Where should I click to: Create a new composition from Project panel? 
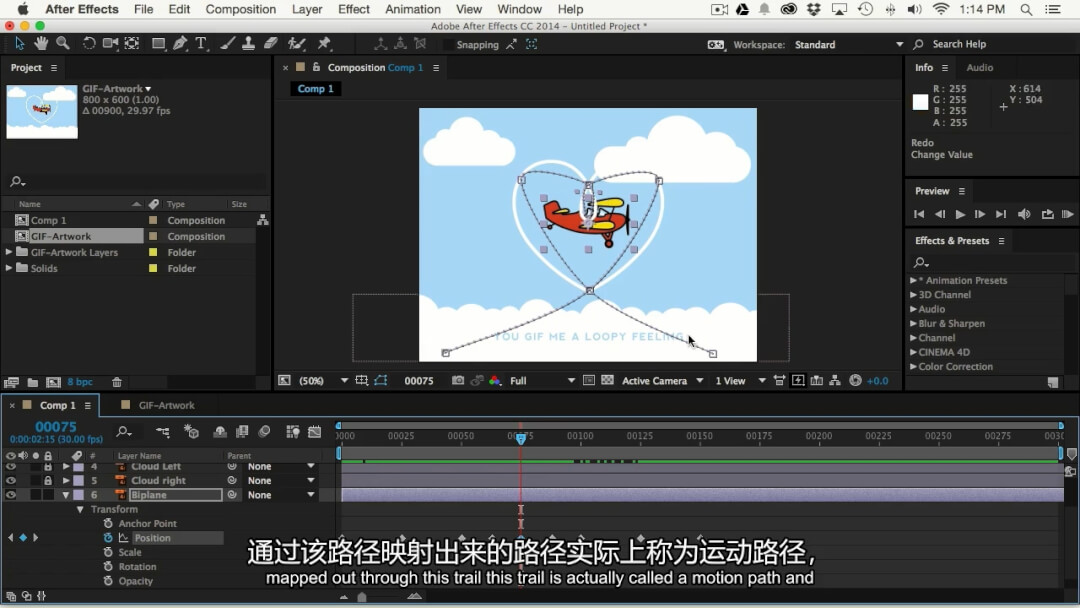tap(53, 382)
